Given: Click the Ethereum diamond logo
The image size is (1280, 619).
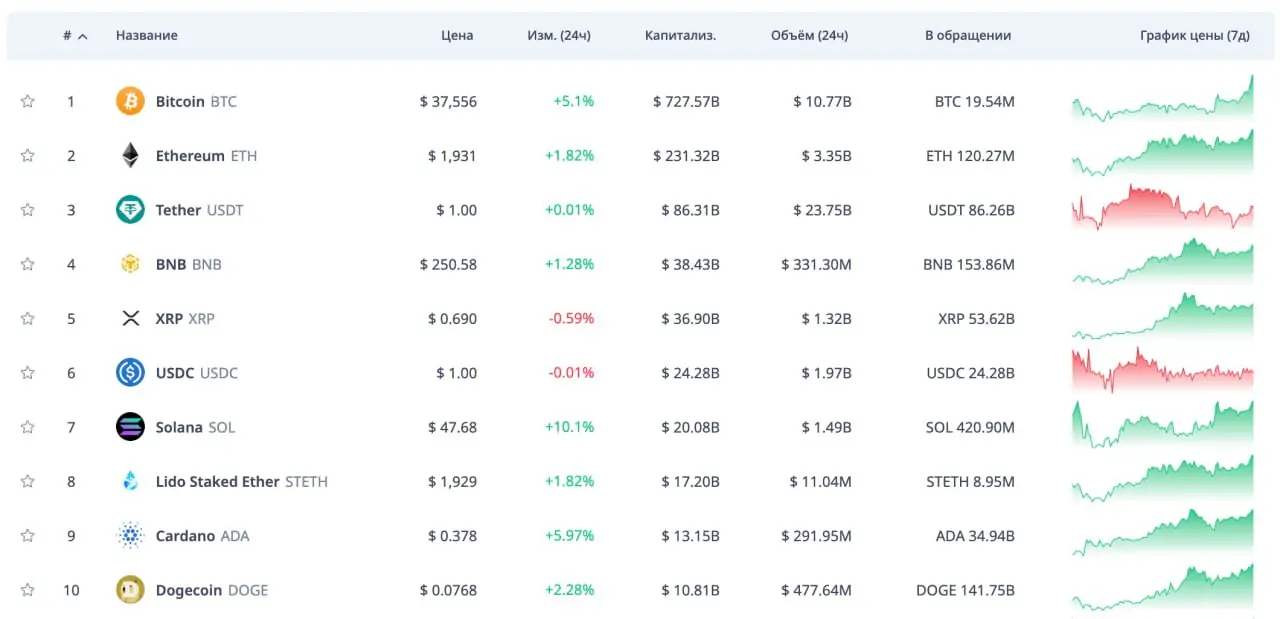Looking at the screenshot, I should (x=130, y=155).
